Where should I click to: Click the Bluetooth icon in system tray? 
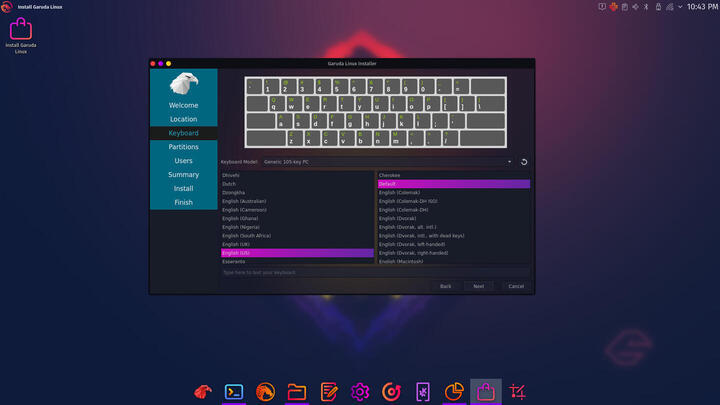[646, 7]
